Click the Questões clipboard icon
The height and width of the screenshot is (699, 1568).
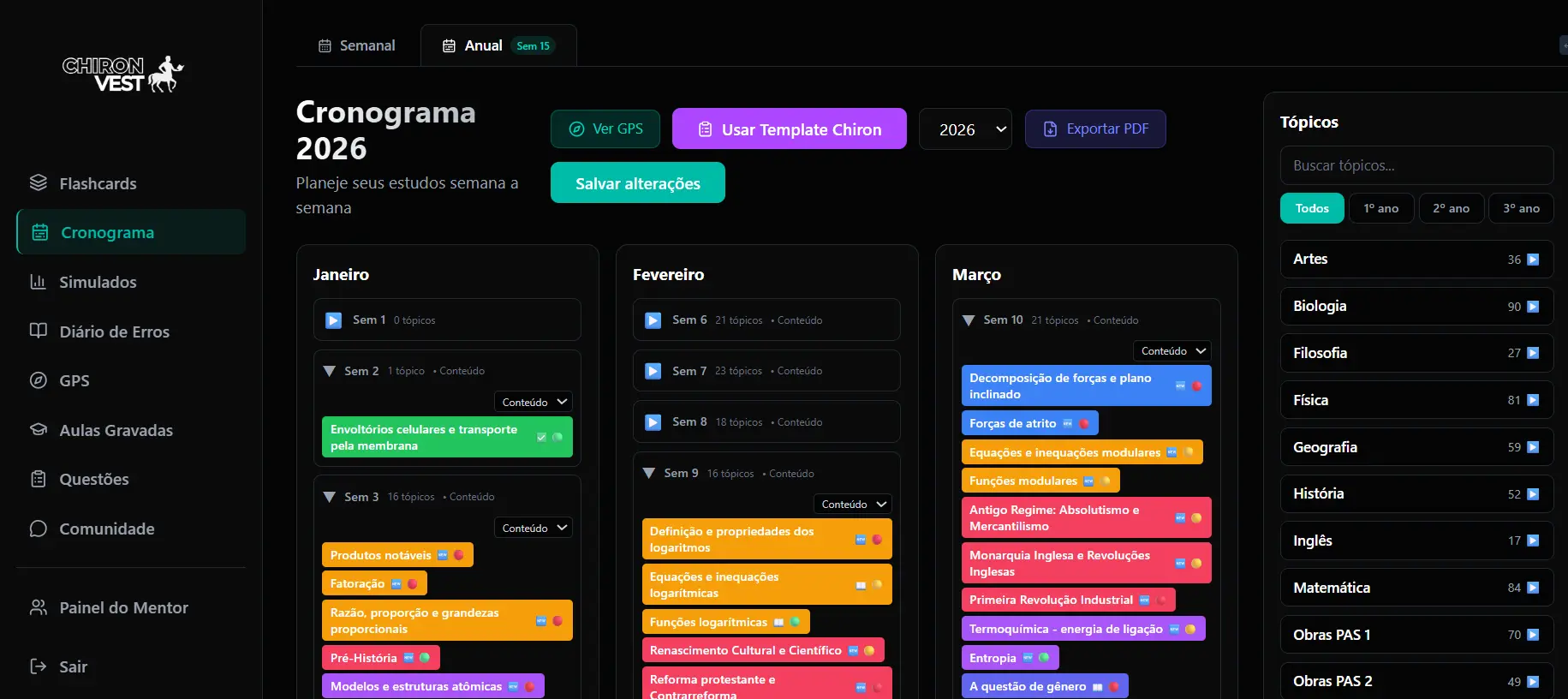pos(39,479)
